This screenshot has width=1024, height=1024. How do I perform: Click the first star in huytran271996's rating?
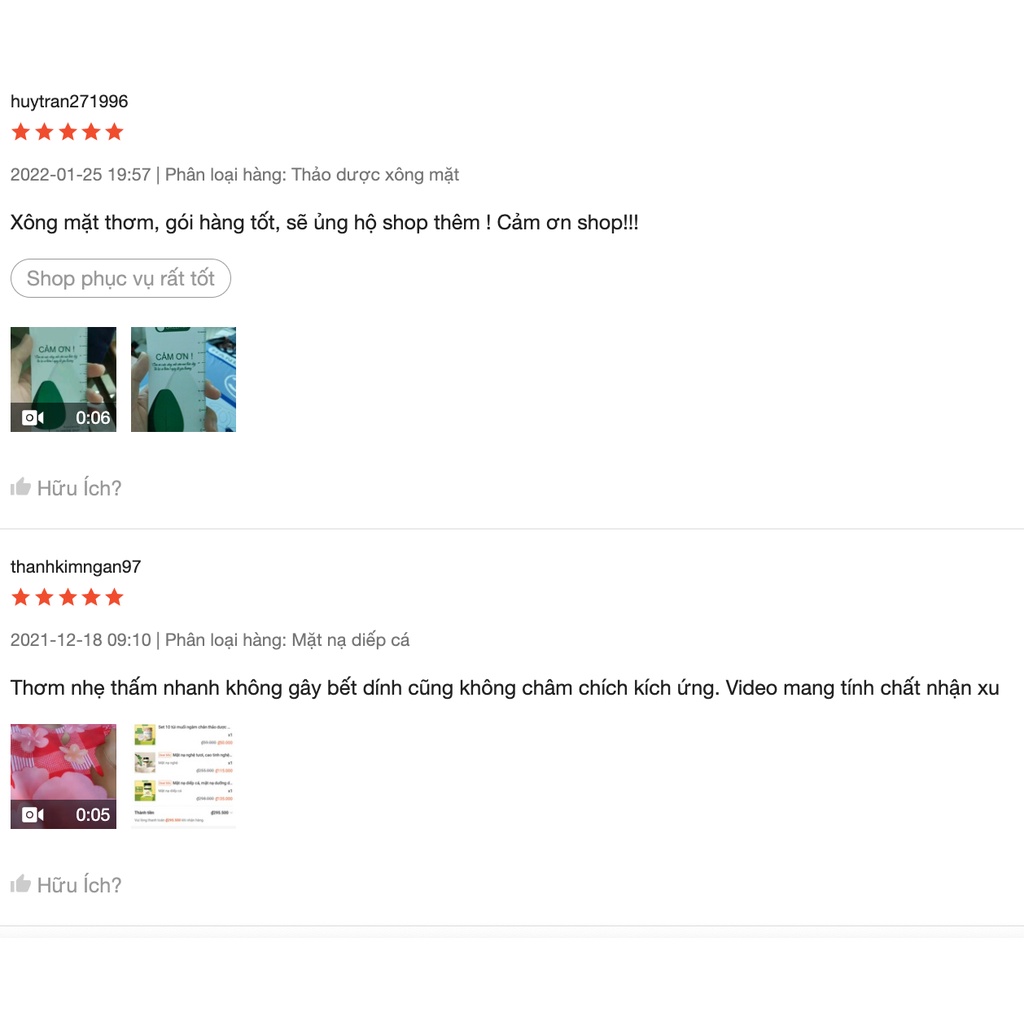pos(21,132)
